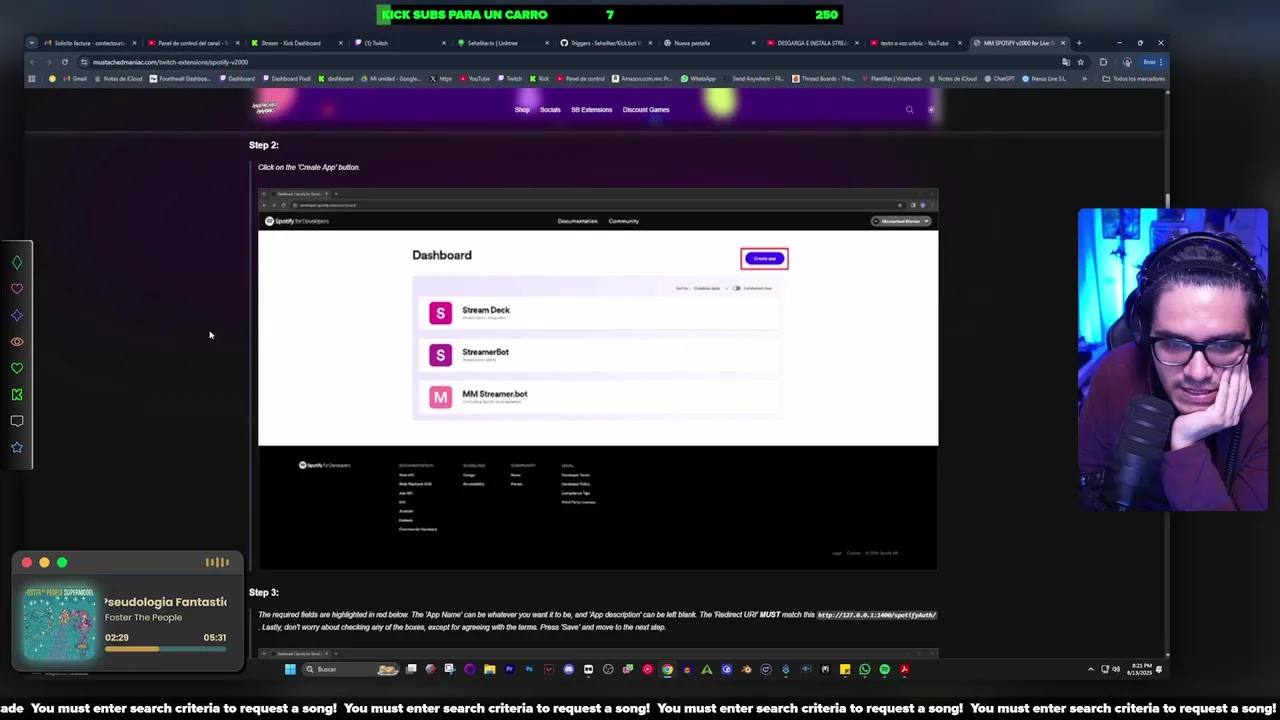
Task: Click the red eye overlay sidebar icon
Action: click(17, 342)
